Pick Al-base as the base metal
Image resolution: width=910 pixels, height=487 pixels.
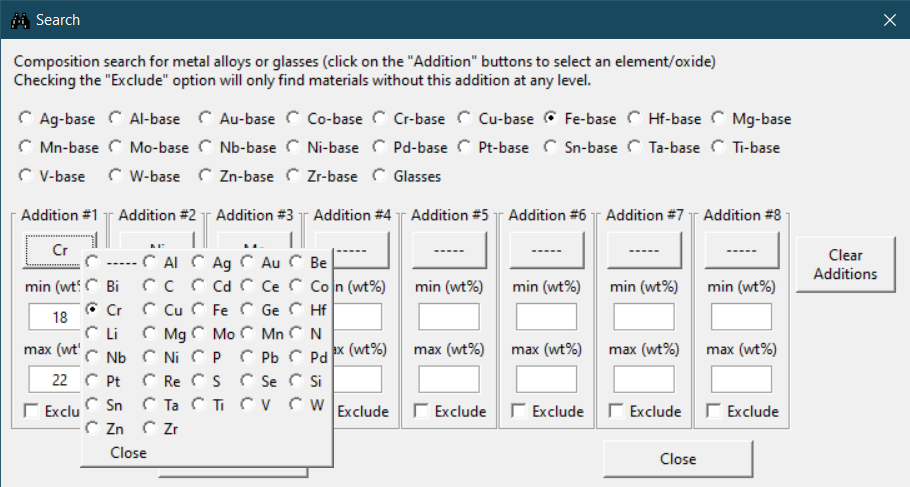[x=116, y=119]
